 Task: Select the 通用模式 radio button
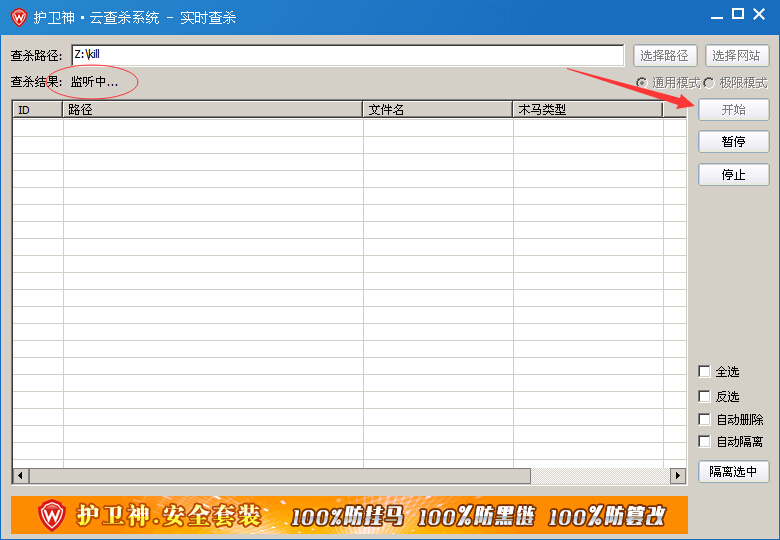(642, 83)
